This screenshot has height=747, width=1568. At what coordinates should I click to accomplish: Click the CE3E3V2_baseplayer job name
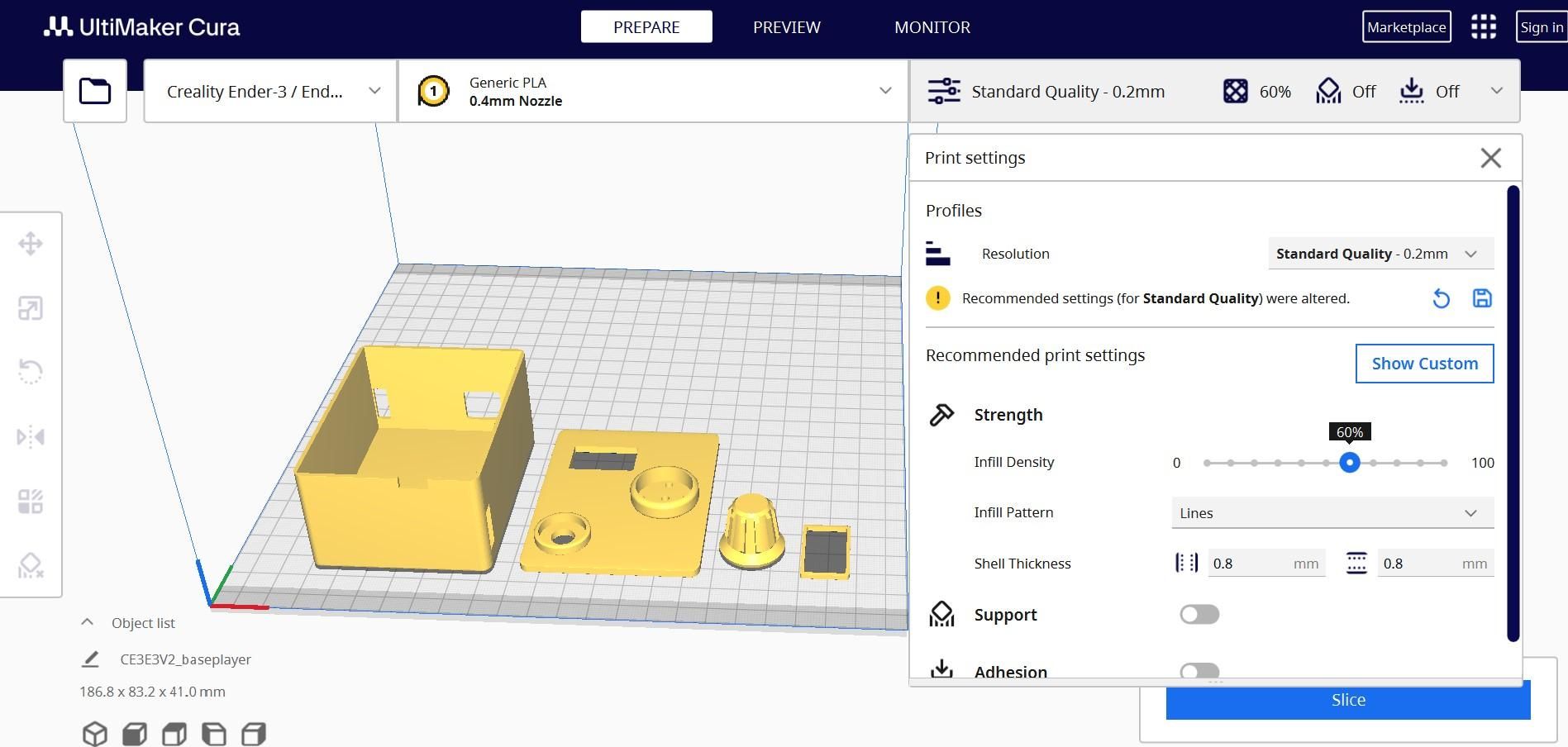click(186, 659)
